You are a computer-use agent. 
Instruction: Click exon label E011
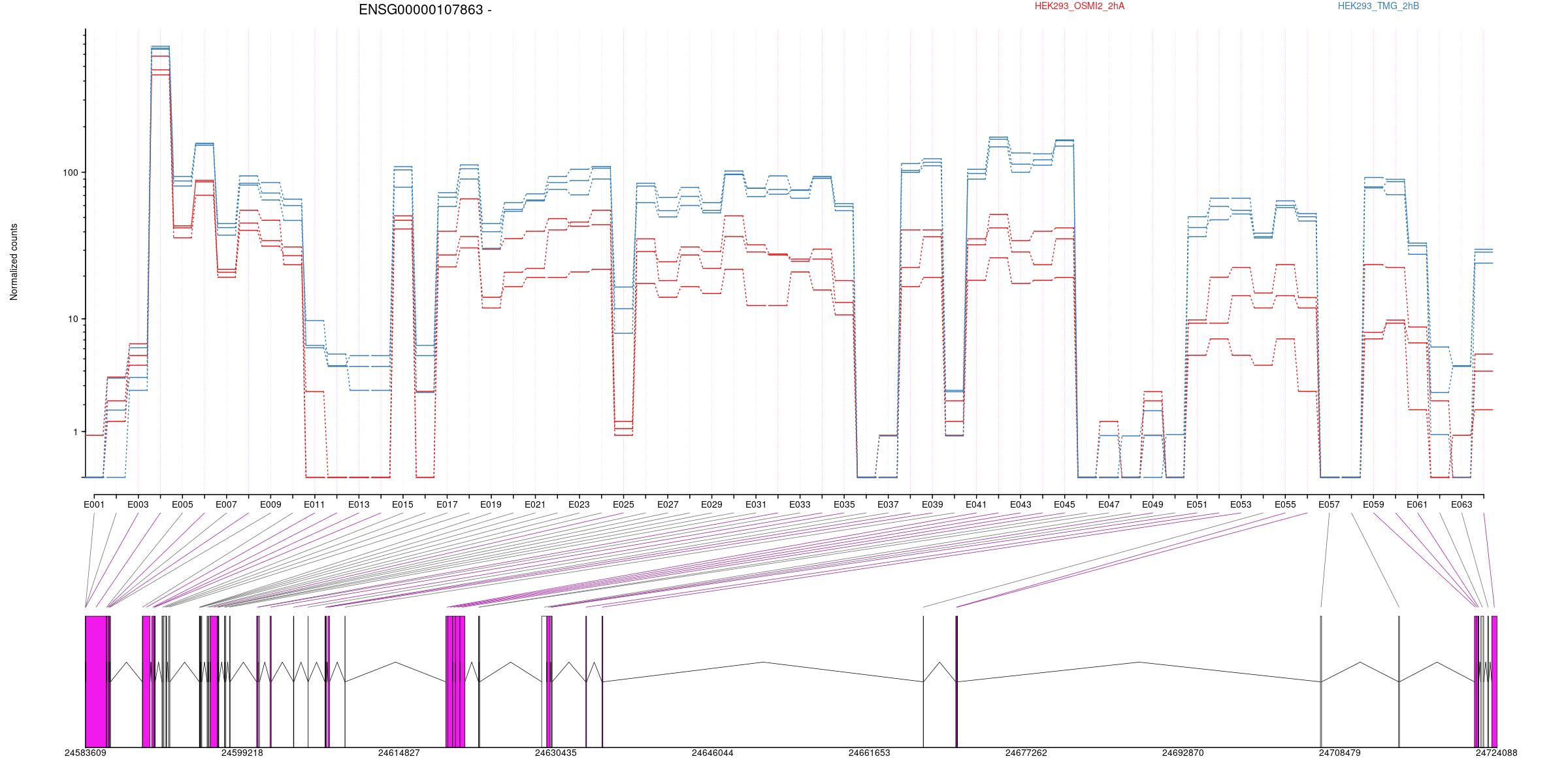pyautogui.click(x=314, y=504)
